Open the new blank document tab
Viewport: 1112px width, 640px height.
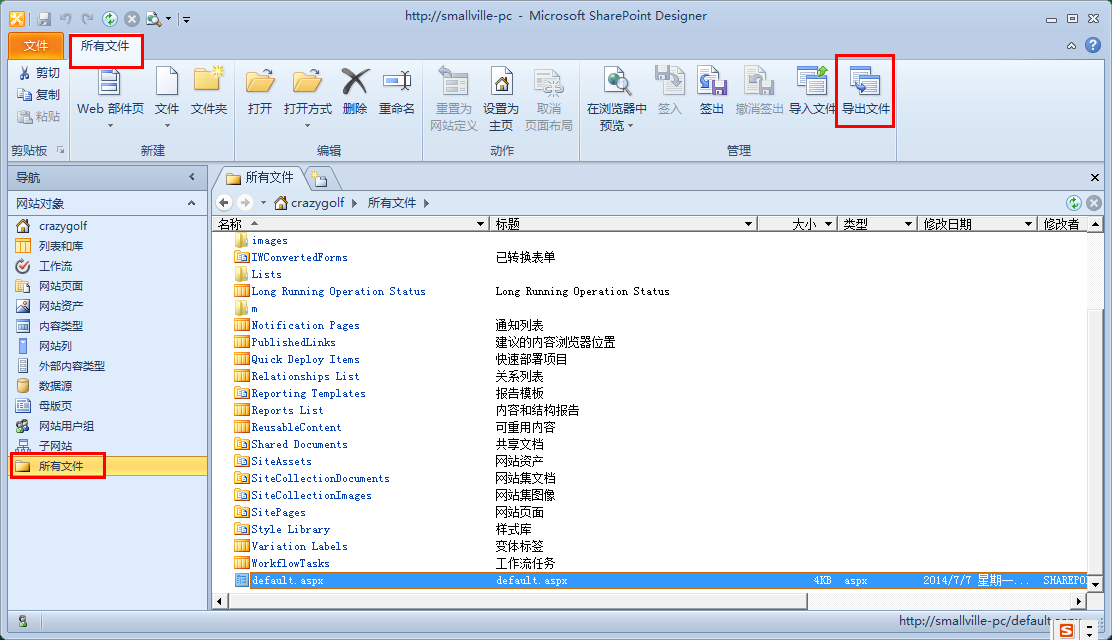coord(319,178)
